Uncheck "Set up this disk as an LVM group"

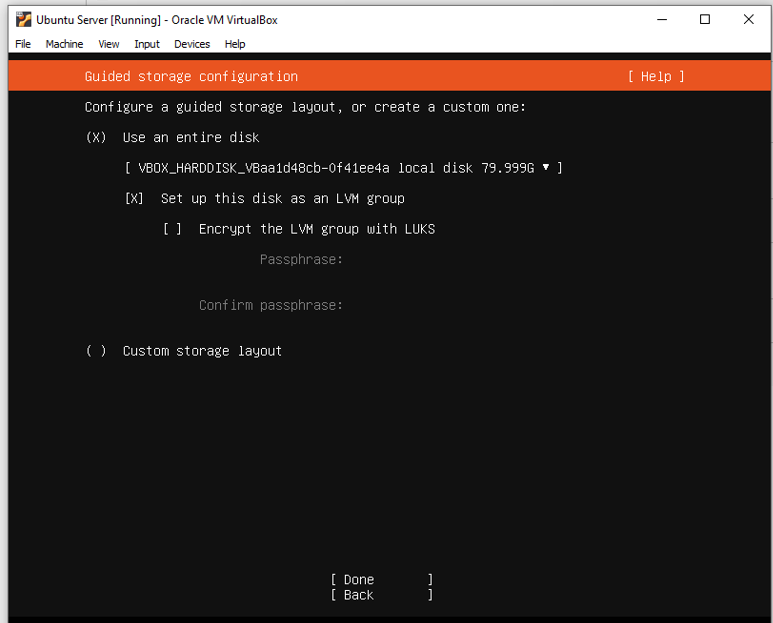[x=134, y=199]
